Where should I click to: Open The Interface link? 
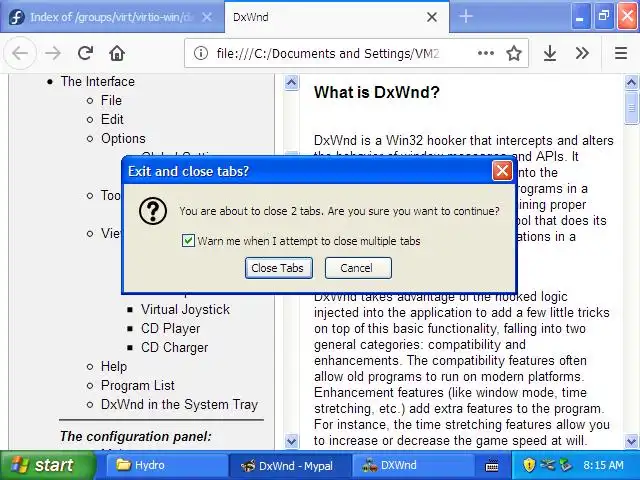(98, 81)
